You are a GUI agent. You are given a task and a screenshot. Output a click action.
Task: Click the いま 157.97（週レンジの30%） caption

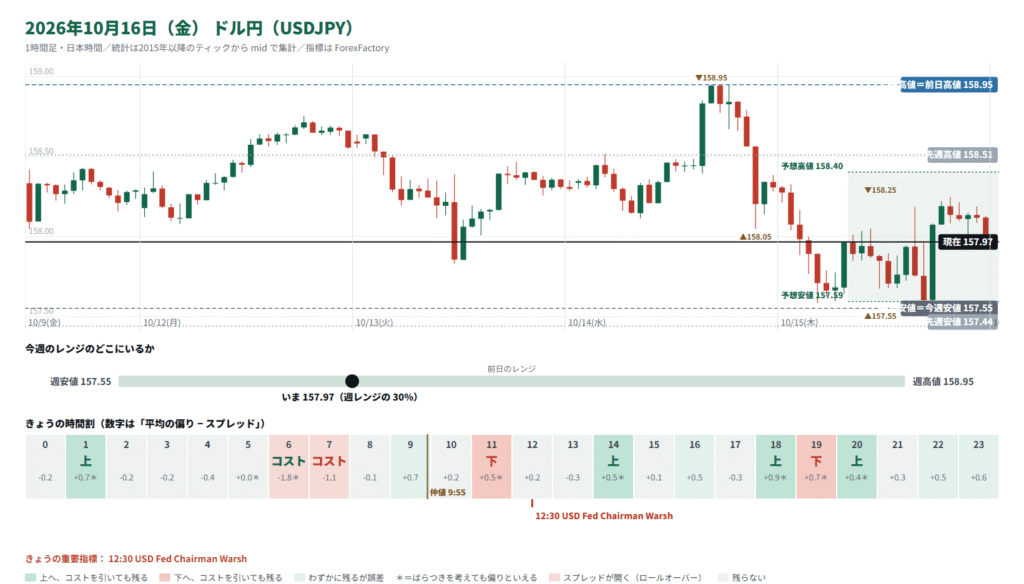(349, 397)
